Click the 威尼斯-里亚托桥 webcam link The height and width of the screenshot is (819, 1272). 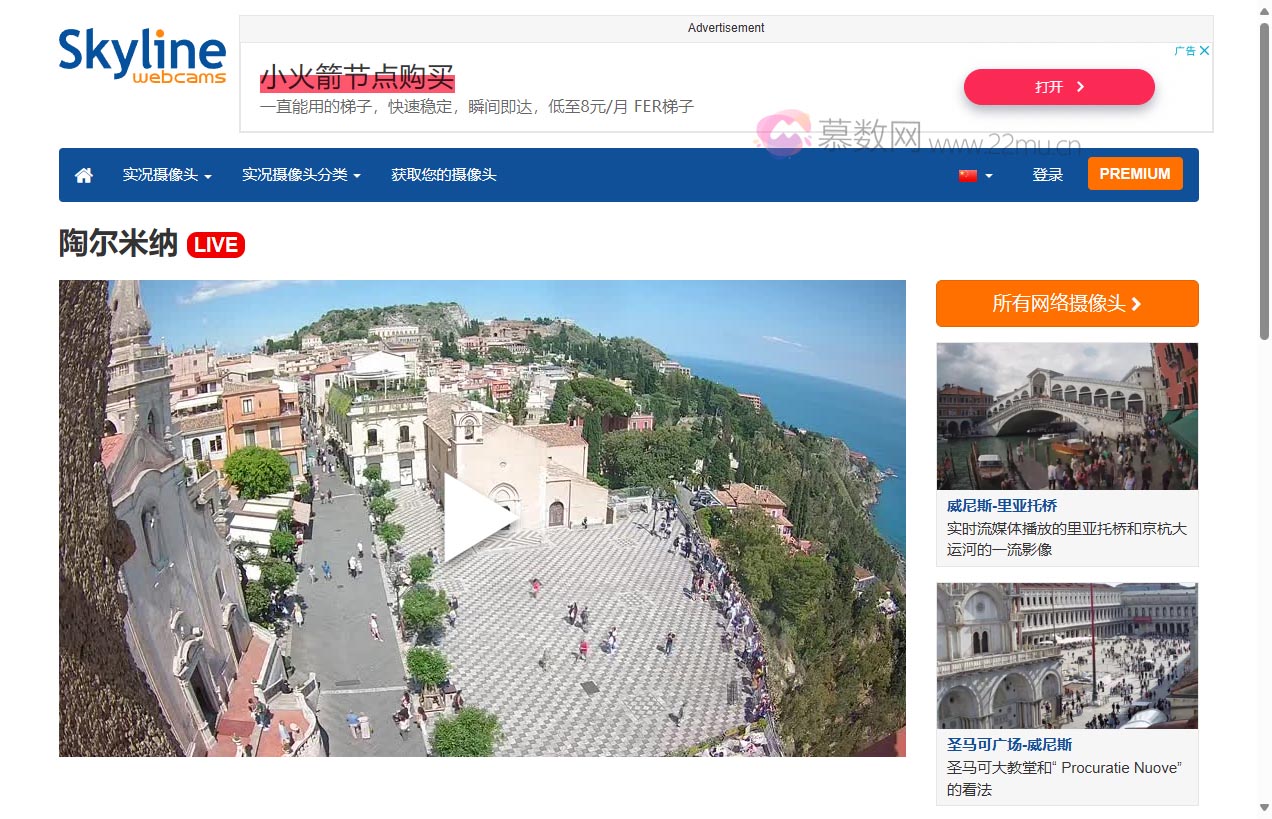[x=1002, y=506]
